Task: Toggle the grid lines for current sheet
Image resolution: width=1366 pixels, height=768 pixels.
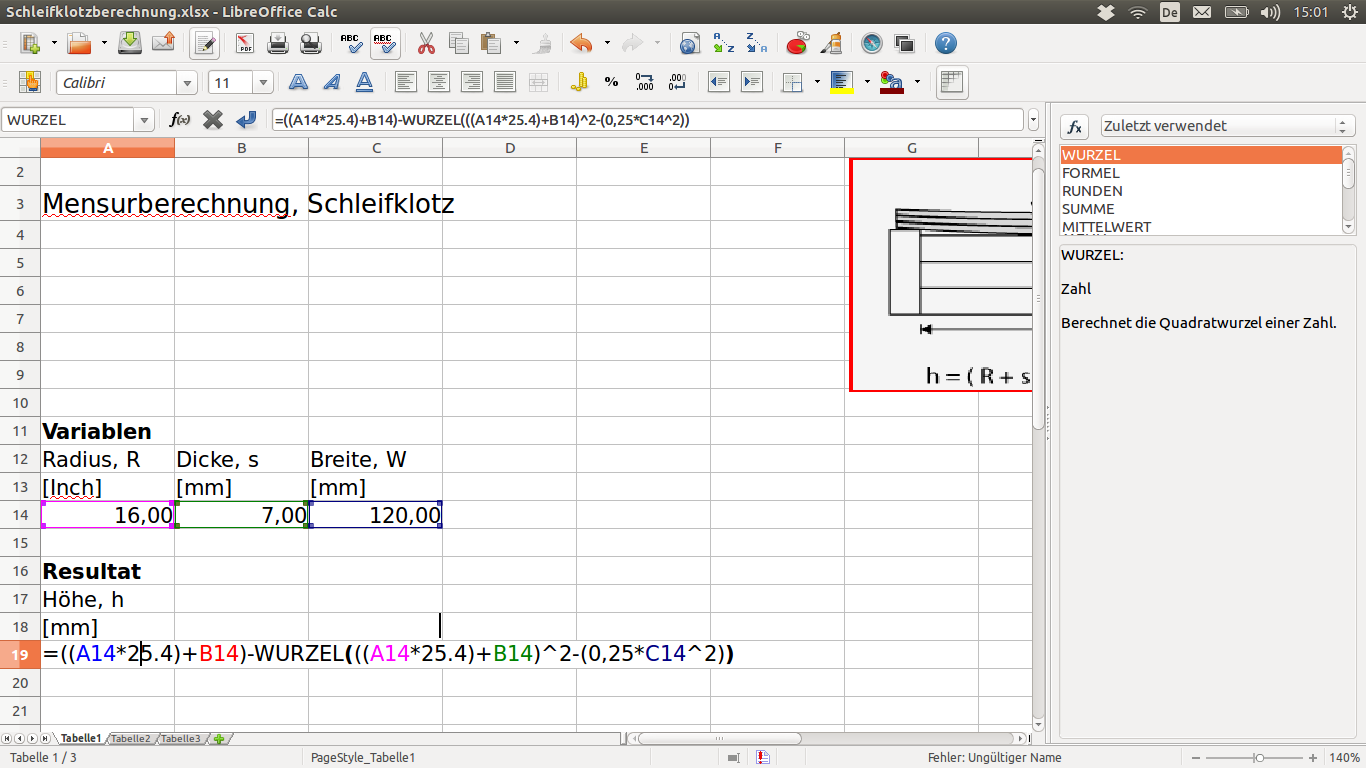Action: (x=952, y=83)
